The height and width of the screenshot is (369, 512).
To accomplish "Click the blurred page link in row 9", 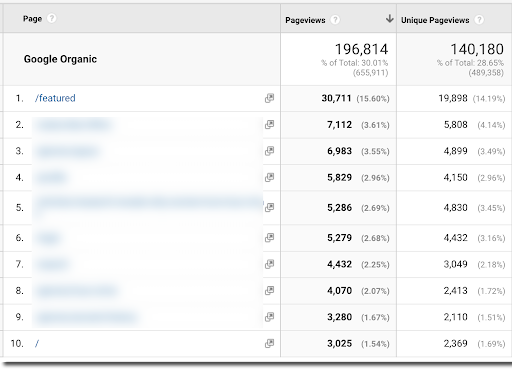I will pyautogui.click(x=87, y=317).
